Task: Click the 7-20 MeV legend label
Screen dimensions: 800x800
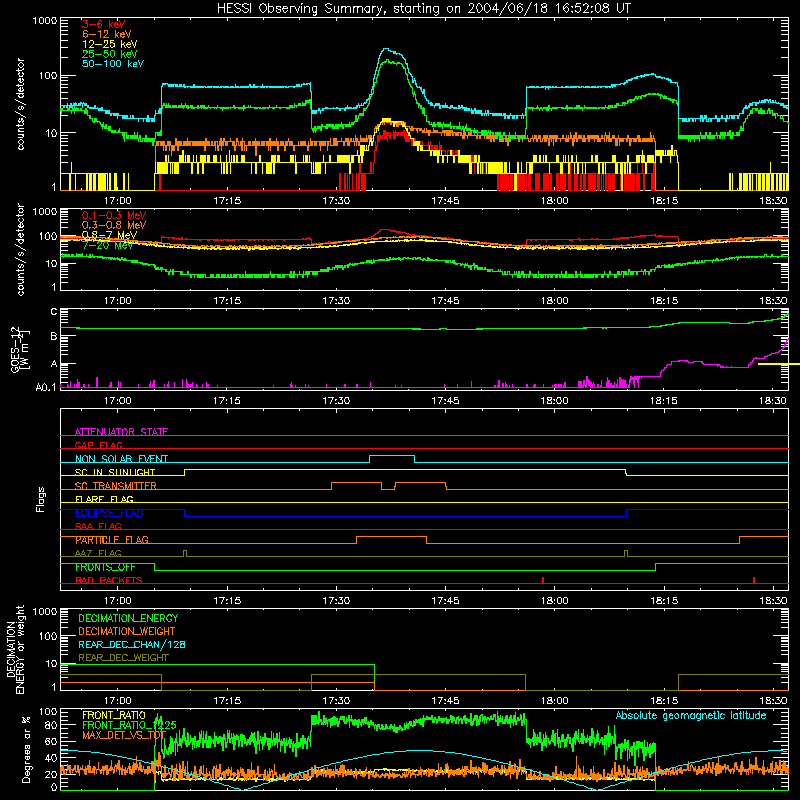Action: click(x=107, y=245)
